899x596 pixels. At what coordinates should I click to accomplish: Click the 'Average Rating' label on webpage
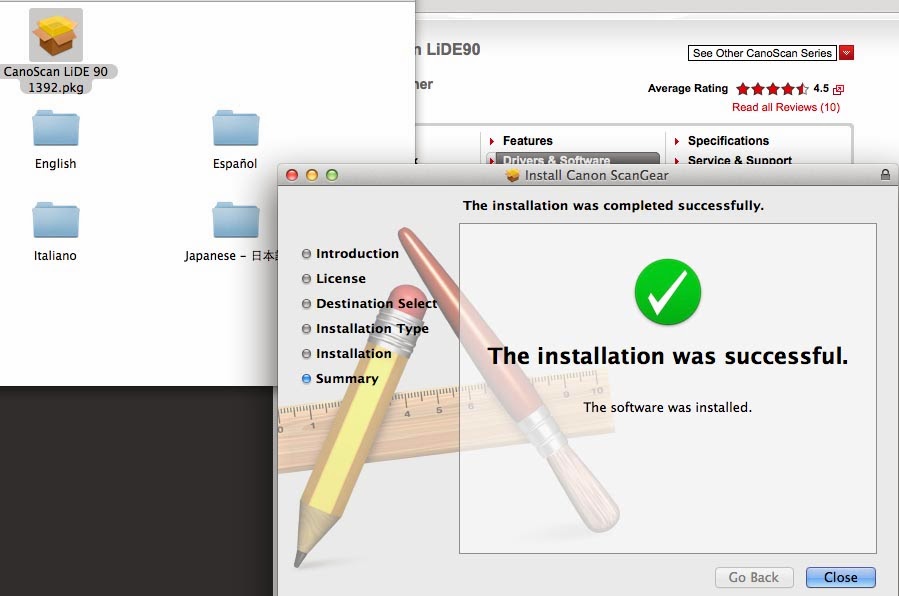(687, 88)
